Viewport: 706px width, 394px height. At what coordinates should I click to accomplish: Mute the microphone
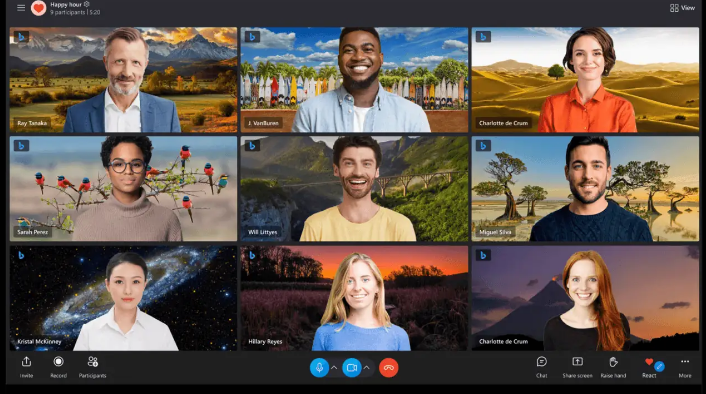pos(319,368)
